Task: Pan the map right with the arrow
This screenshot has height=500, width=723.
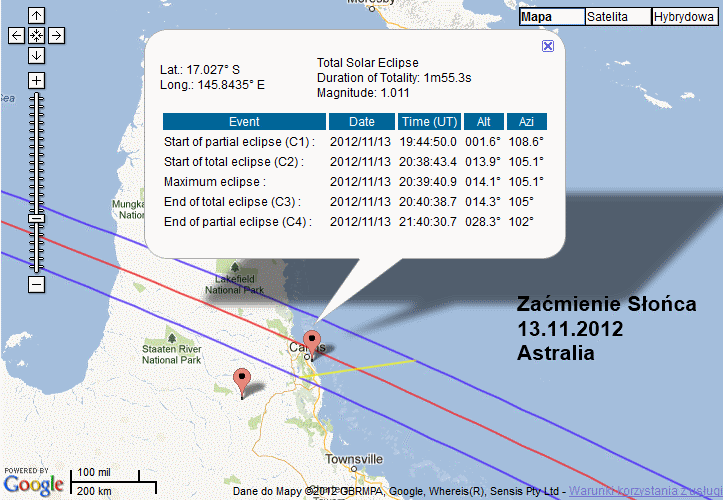Action: [56, 35]
